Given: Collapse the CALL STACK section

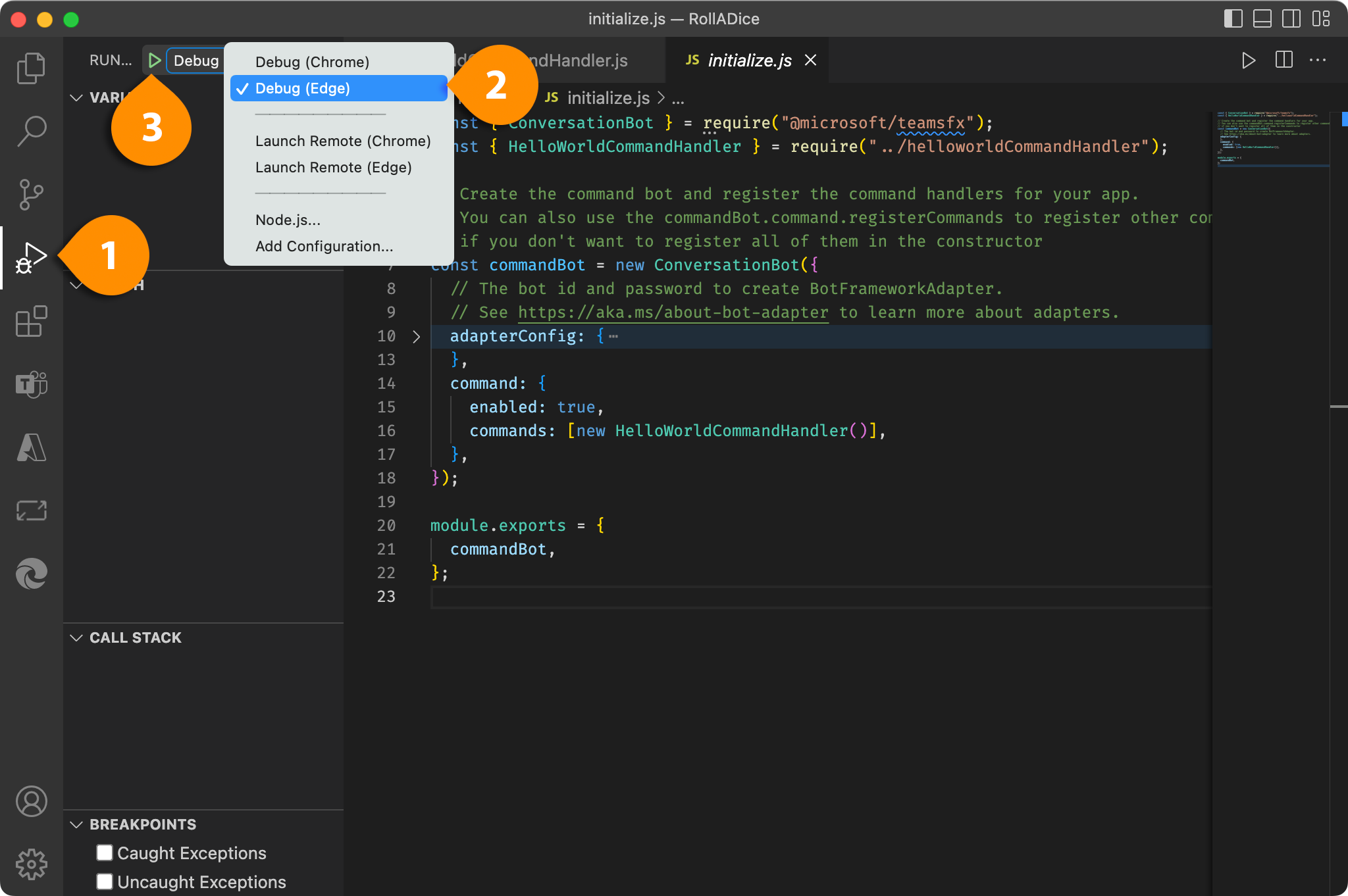Looking at the screenshot, I should pos(77,637).
